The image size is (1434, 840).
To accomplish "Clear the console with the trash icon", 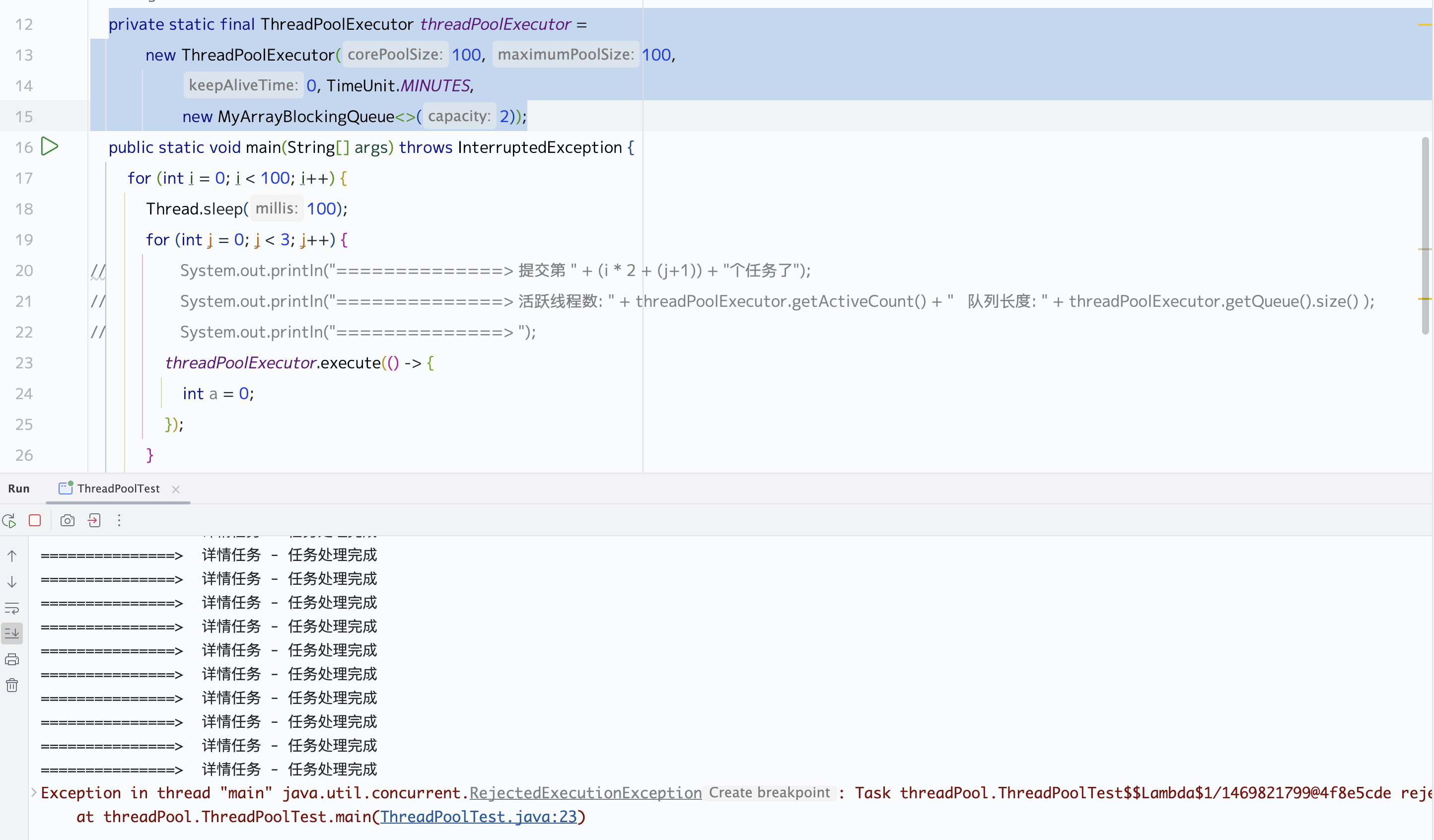I will (12, 685).
